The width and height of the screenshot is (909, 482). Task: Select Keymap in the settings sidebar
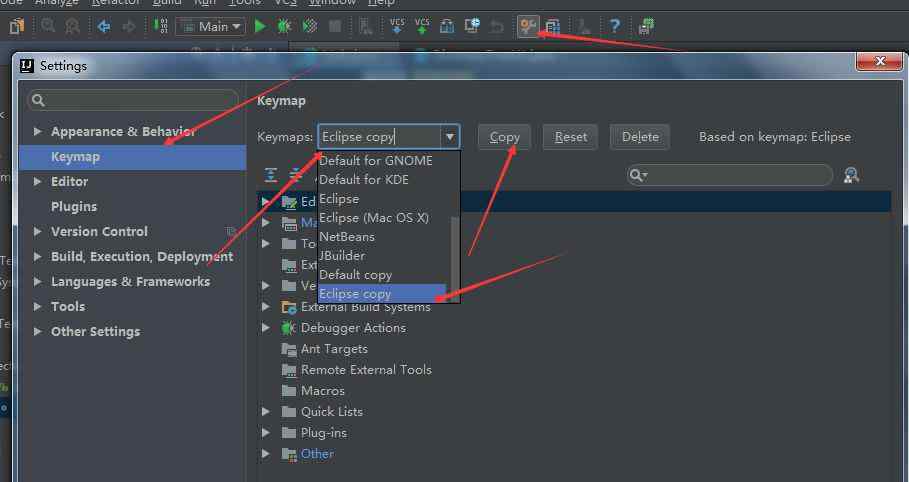tap(133, 157)
